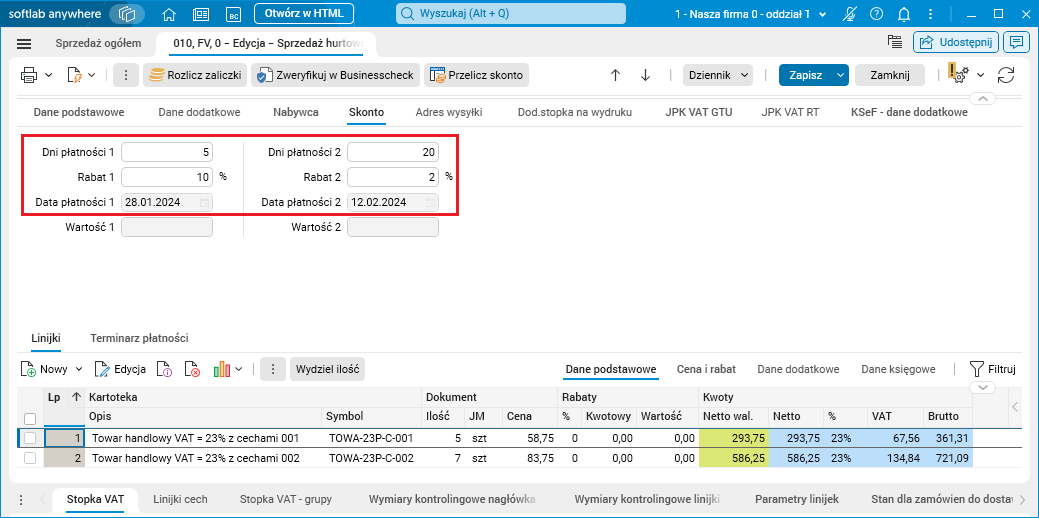
Task: Click the muted microphone icon
Action: coord(851,14)
